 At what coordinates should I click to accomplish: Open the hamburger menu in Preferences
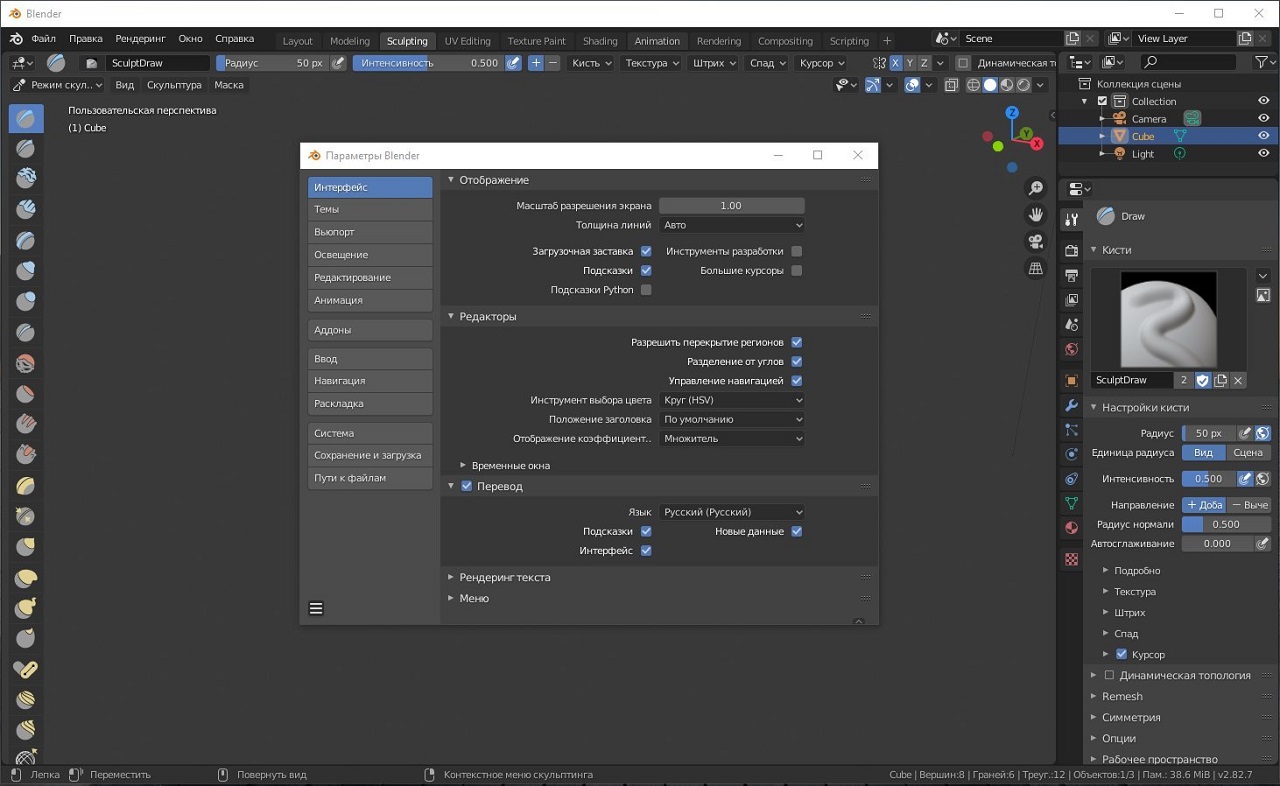(x=316, y=608)
